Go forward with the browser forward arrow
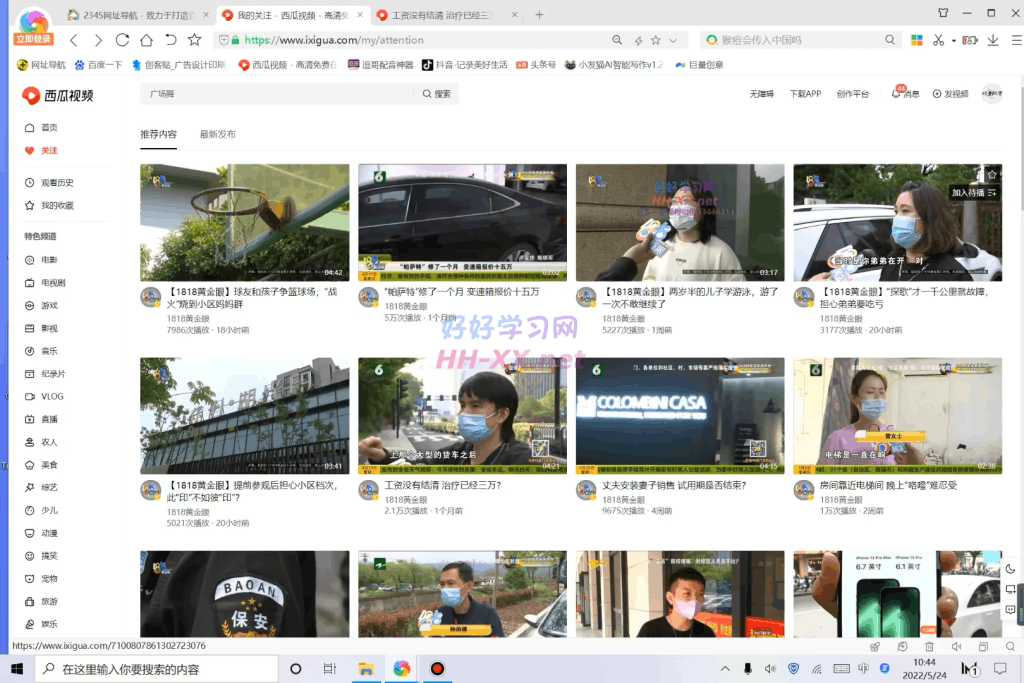1024x683 pixels. coord(98,40)
